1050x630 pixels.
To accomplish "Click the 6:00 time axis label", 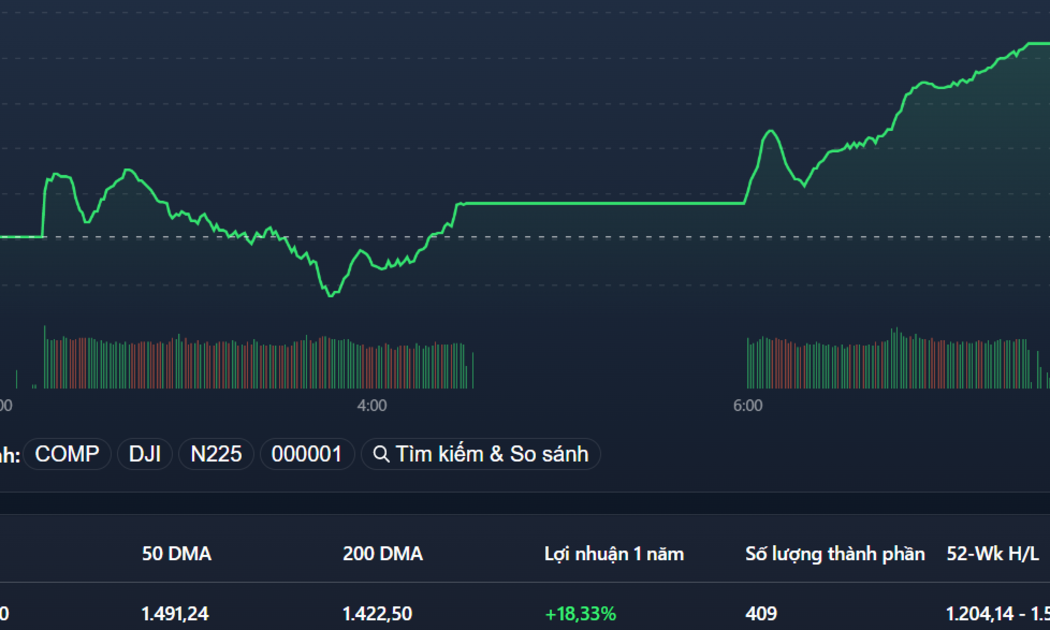I will point(747,405).
